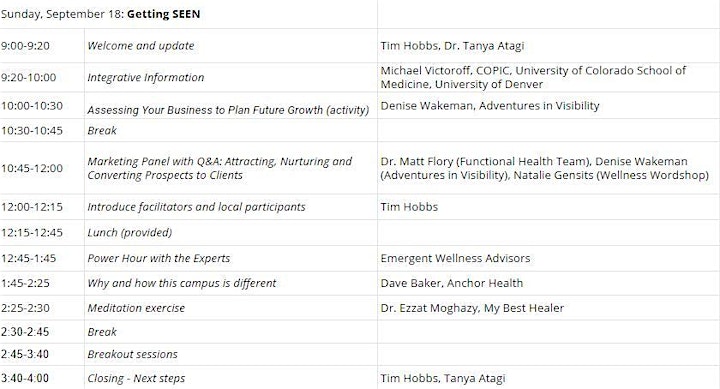Click the 'Dr. Matt Flory (Functional Health Team)' presenter text
The height and width of the screenshot is (389, 720).
(x=485, y=161)
